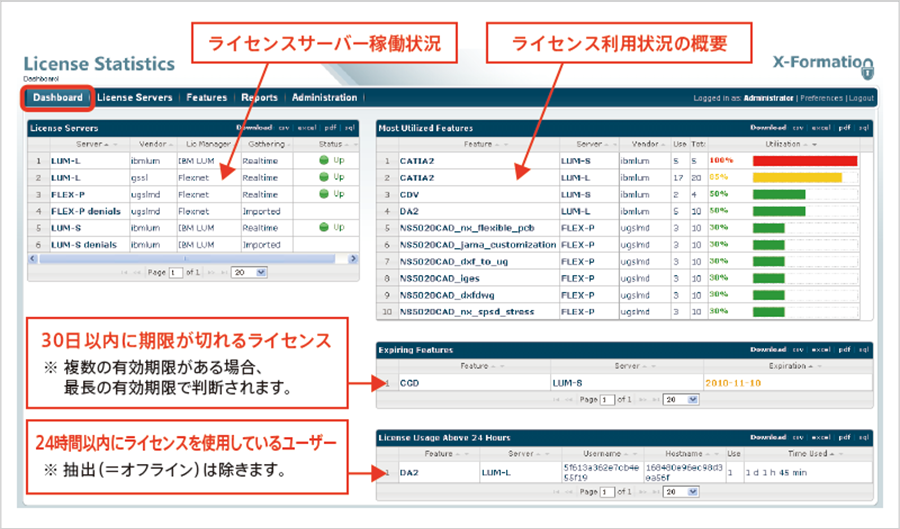
Task: Export Most Utilized Features as sql
Action: (864, 128)
